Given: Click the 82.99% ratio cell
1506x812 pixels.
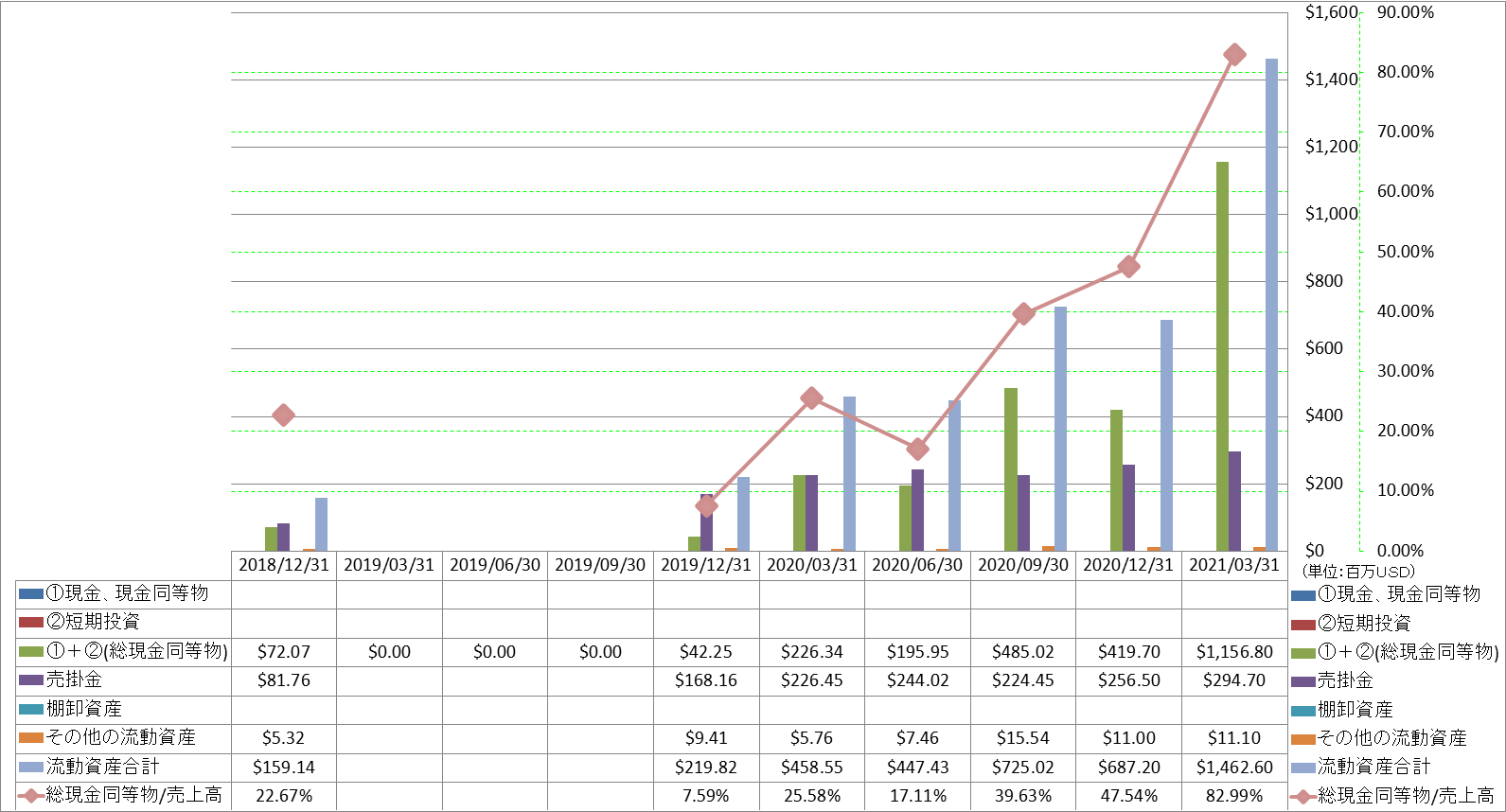Looking at the screenshot, I should point(1234,796).
